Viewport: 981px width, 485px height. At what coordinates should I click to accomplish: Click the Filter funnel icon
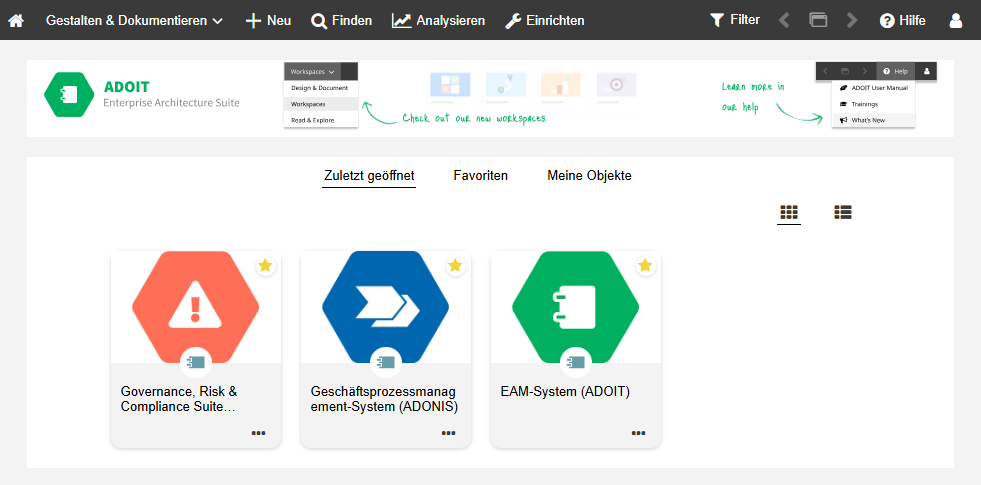pos(734,20)
